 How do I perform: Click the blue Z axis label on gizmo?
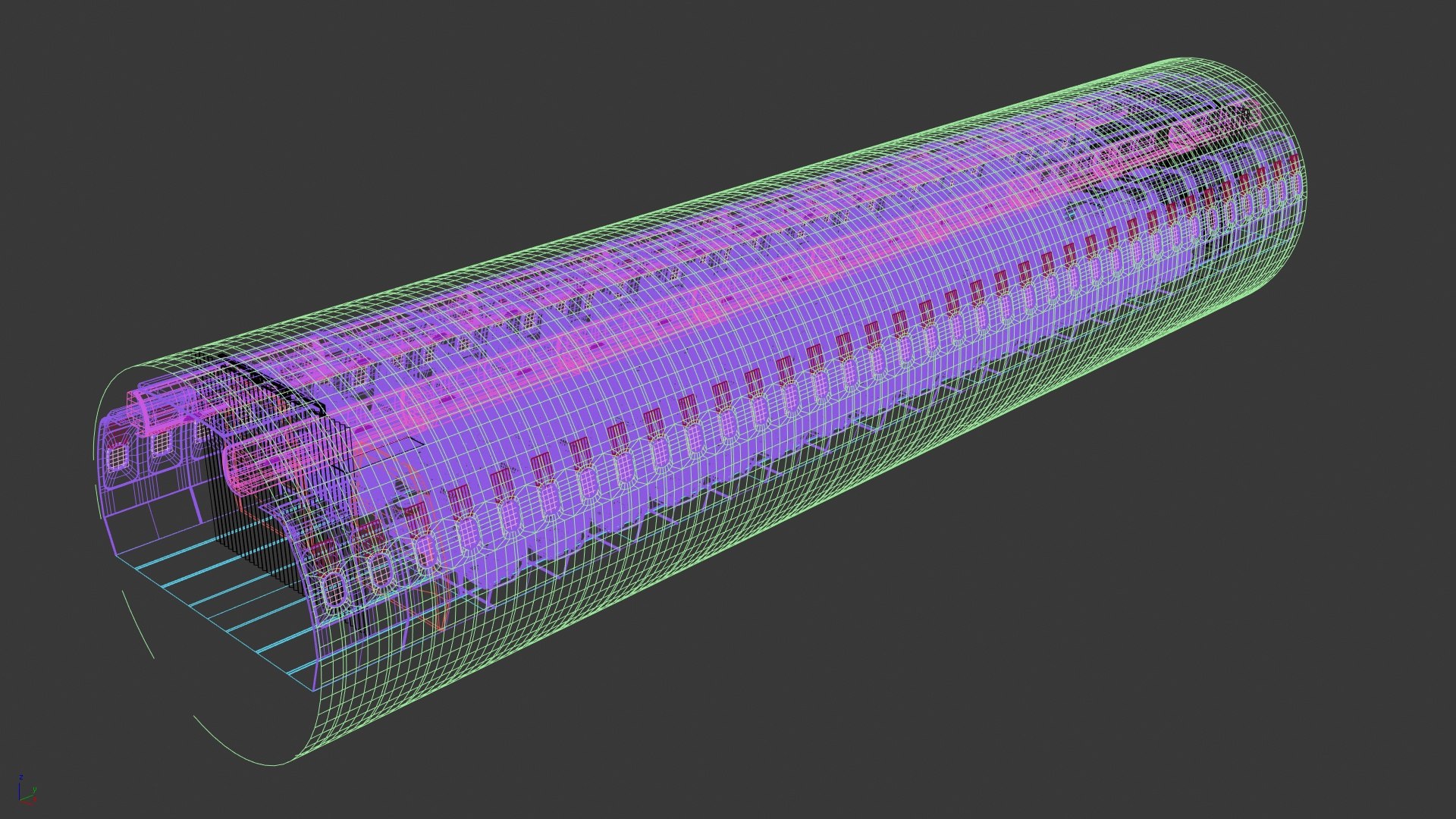(23, 777)
